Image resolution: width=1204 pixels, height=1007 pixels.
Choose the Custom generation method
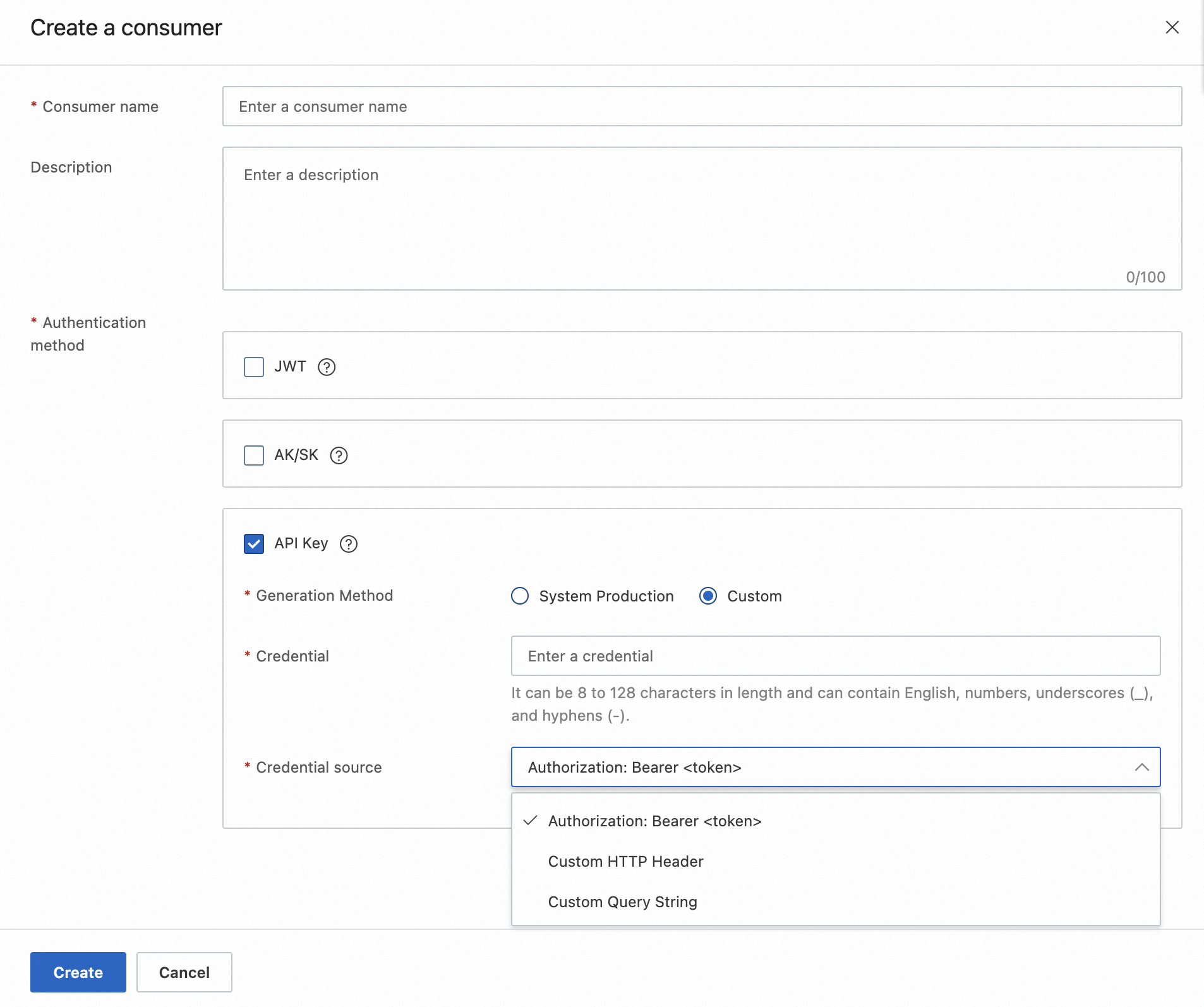click(x=708, y=596)
